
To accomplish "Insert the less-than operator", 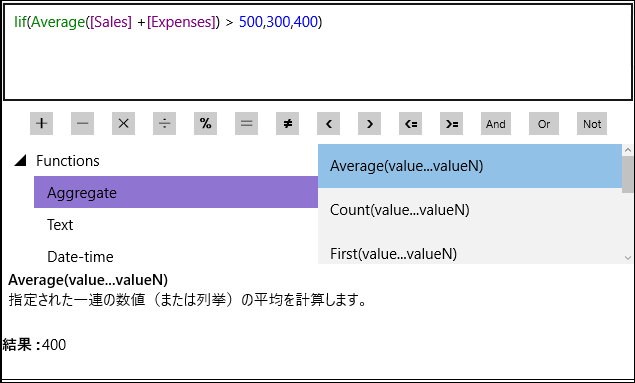I will coord(328,123).
